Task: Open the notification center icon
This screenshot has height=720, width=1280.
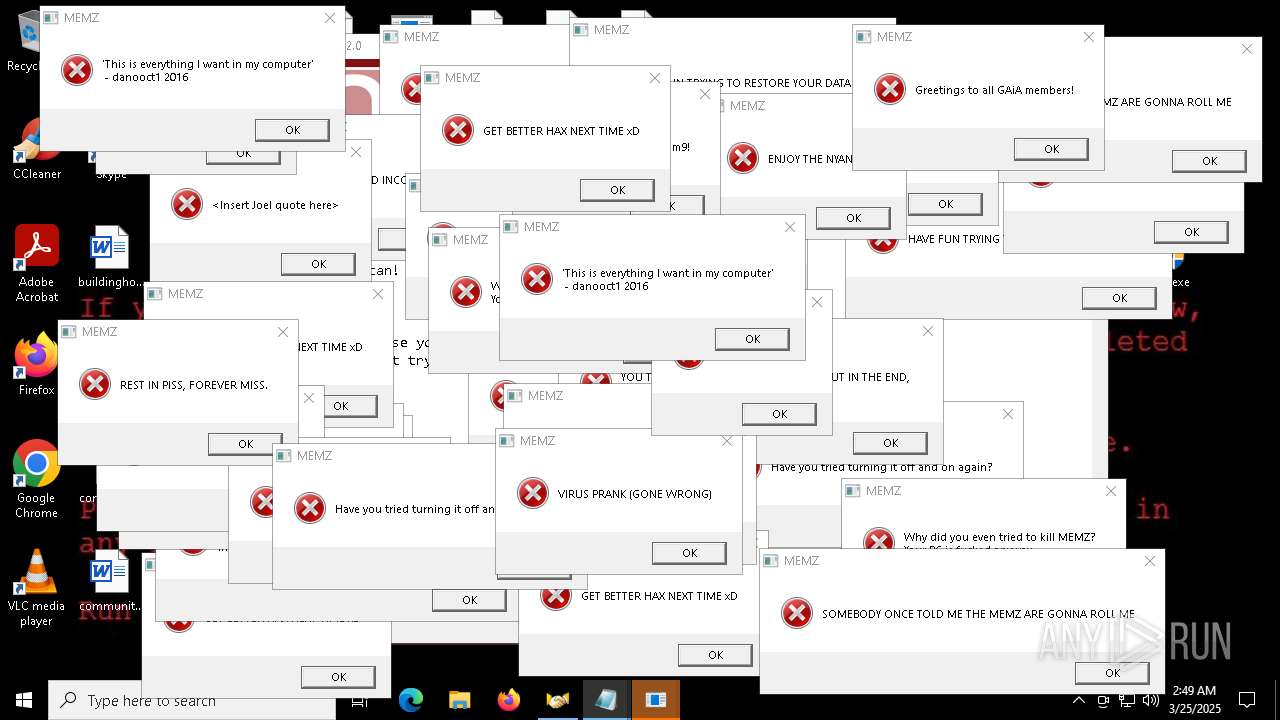Action: [1247, 700]
